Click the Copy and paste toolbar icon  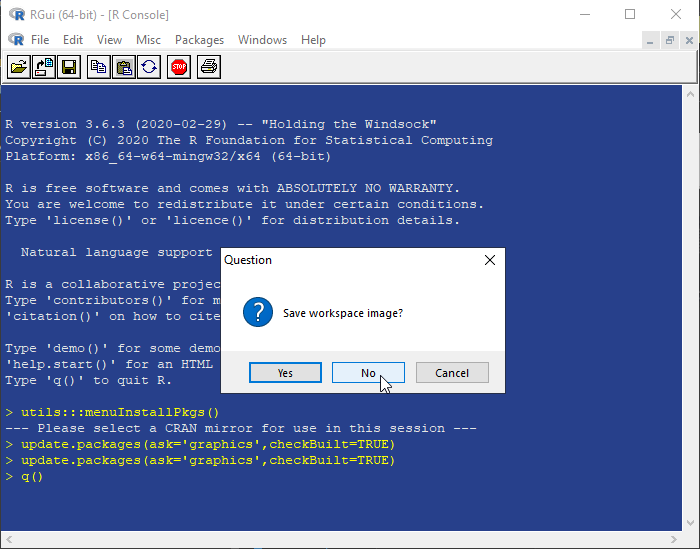[x=149, y=67]
